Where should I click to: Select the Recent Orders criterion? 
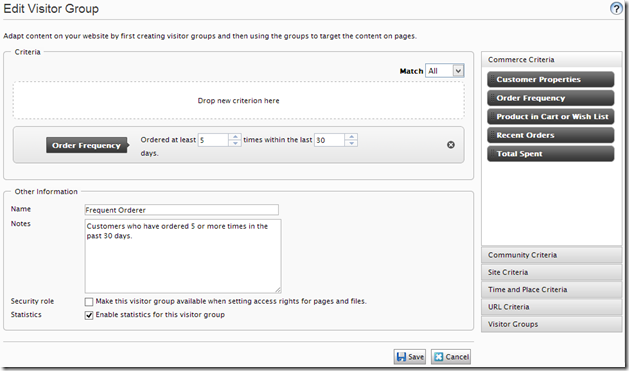(551, 135)
